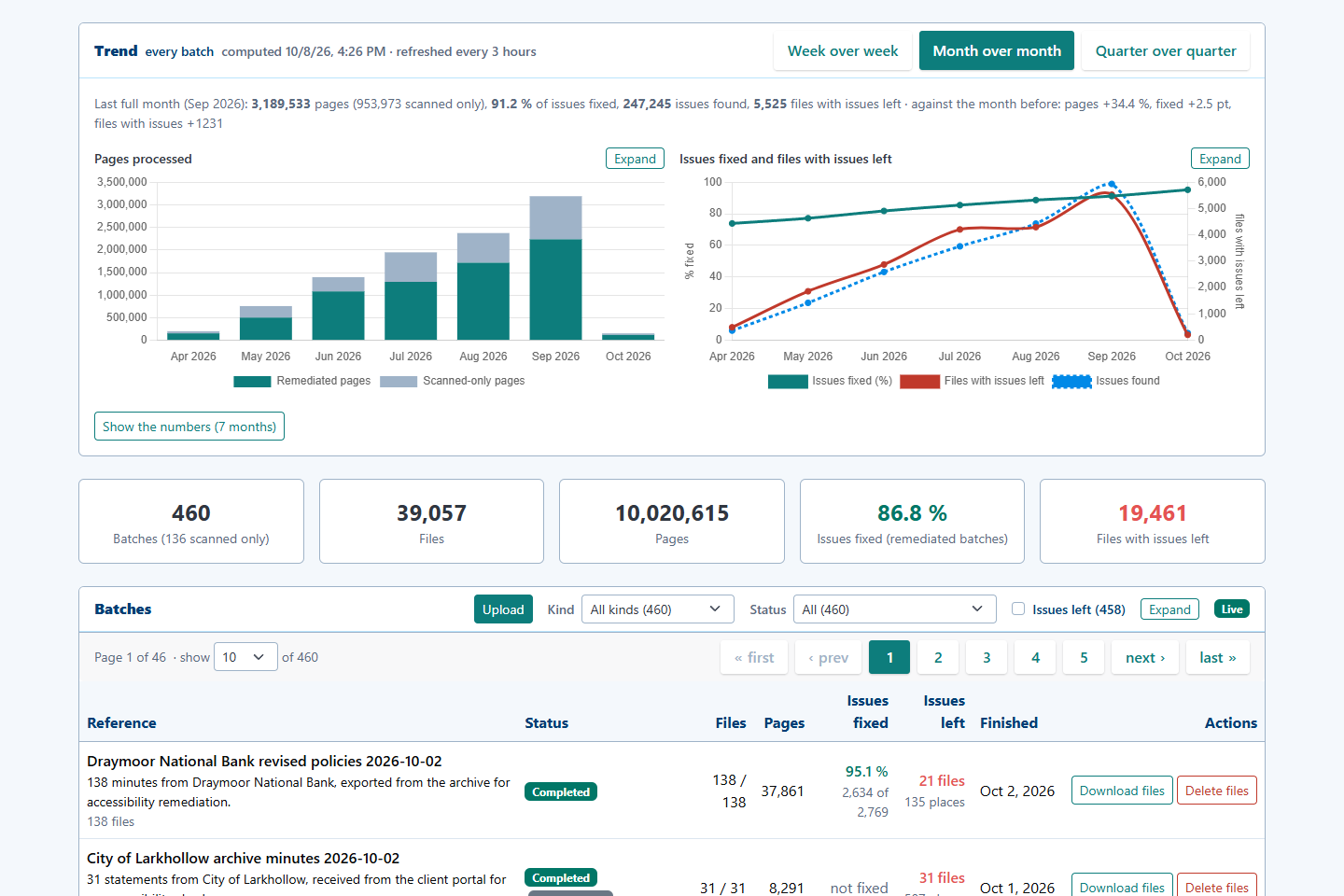Image resolution: width=1344 pixels, height=896 pixels.
Task: Sort by Finished column header
Action: pyautogui.click(x=1009, y=723)
